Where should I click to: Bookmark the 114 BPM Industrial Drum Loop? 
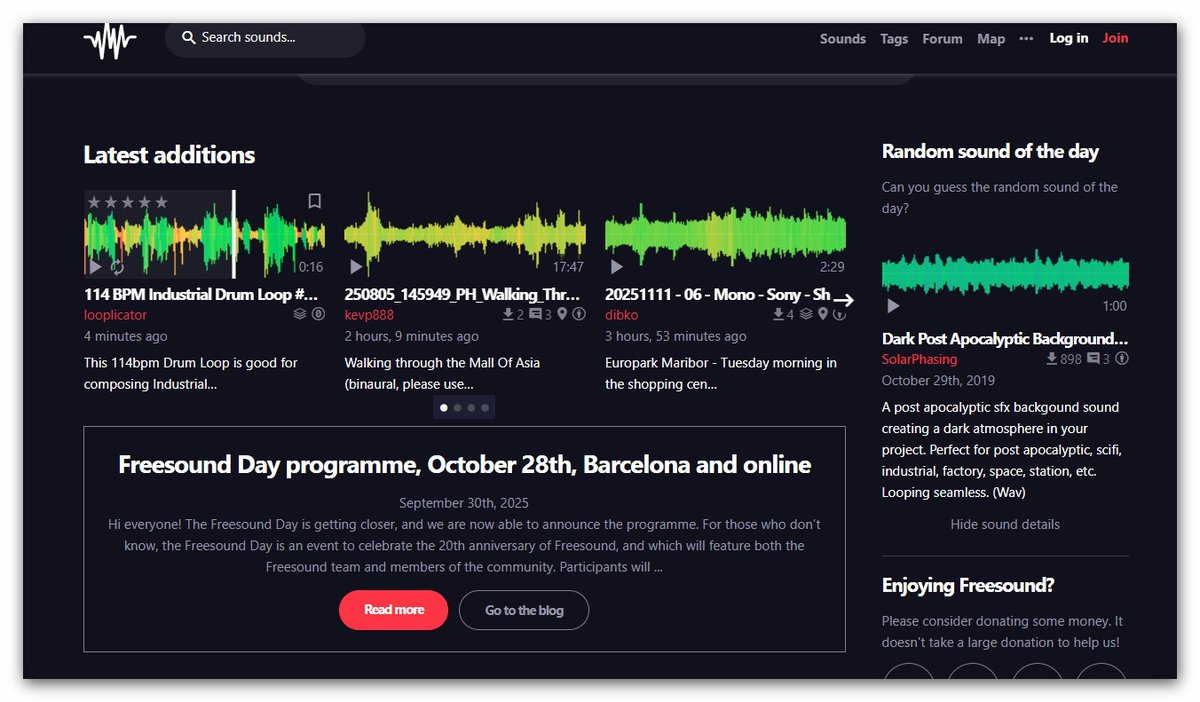pos(314,201)
